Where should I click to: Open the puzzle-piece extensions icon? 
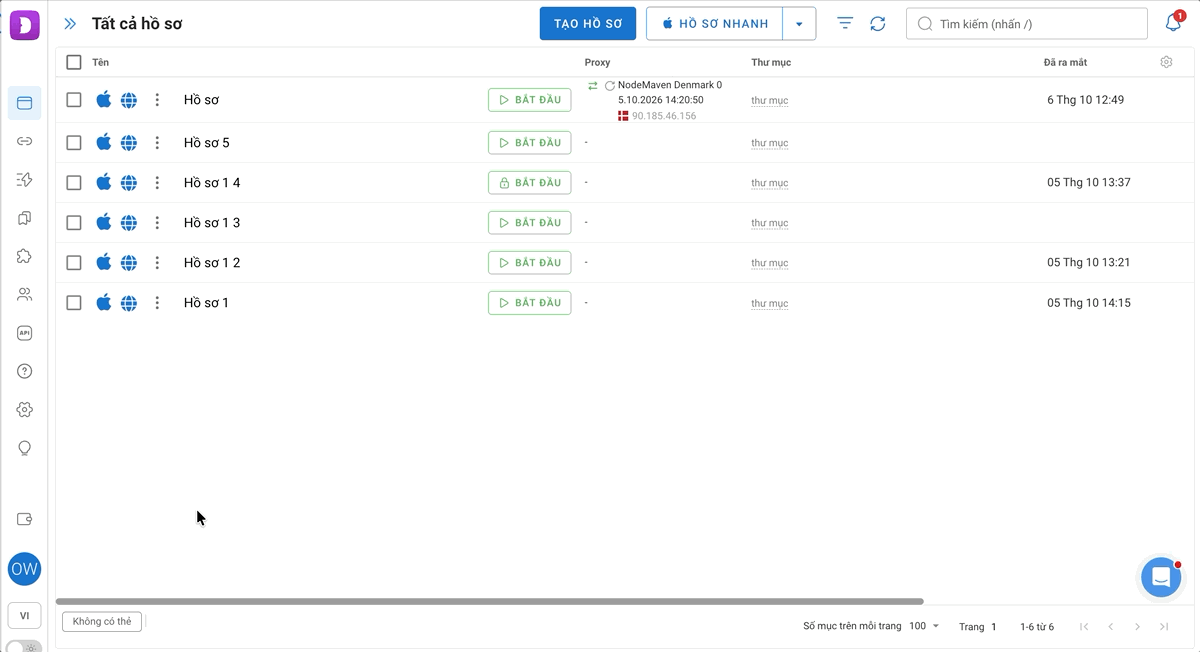[25, 256]
